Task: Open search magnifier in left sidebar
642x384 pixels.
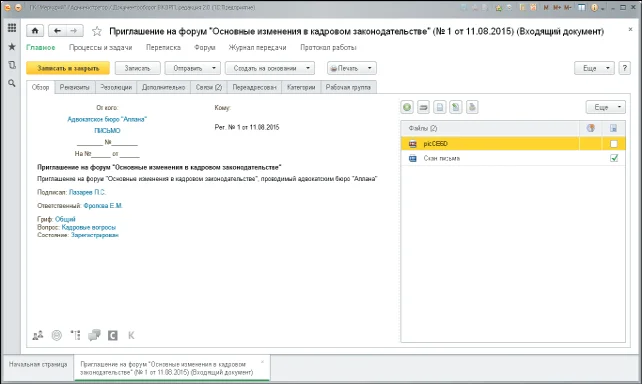Action: 12,83
